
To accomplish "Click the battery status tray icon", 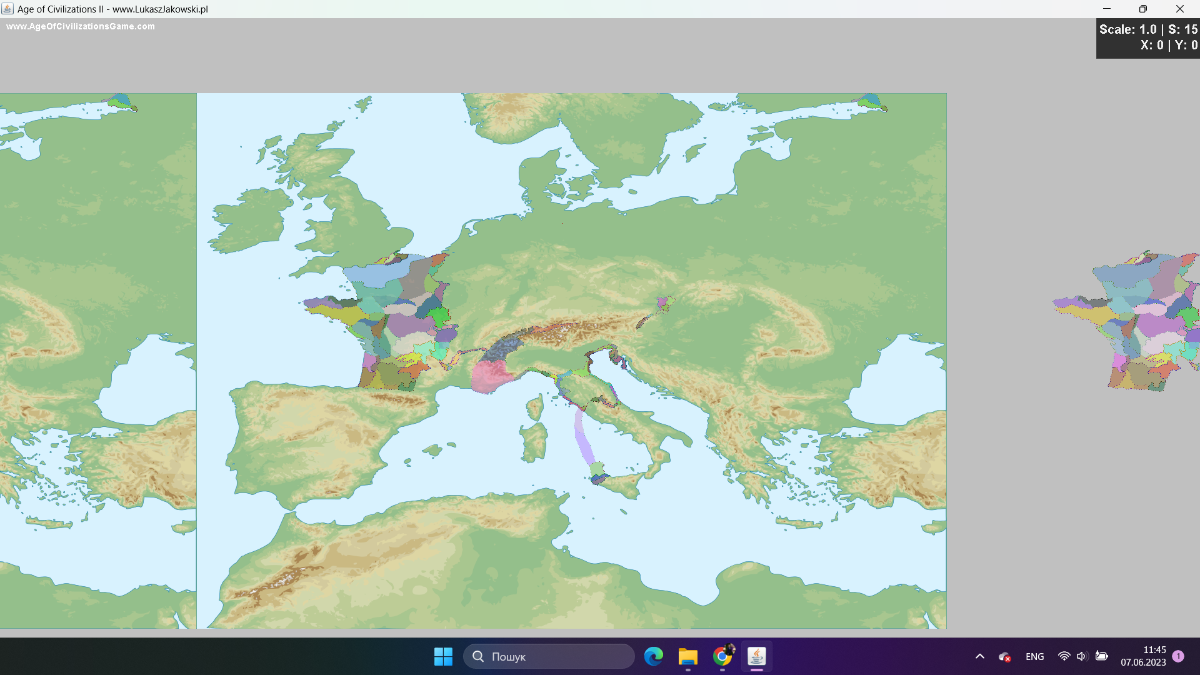I will tap(1102, 657).
